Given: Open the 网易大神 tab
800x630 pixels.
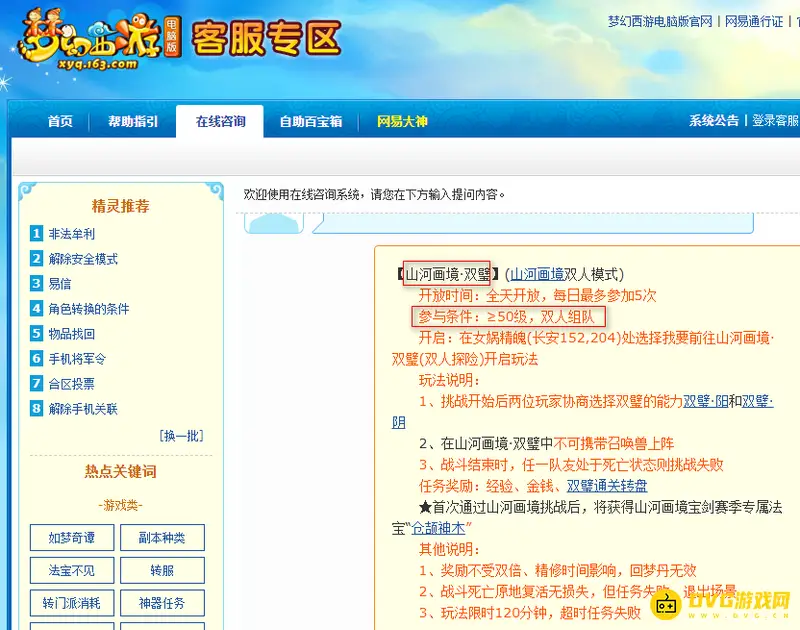Looking at the screenshot, I should 402,121.
